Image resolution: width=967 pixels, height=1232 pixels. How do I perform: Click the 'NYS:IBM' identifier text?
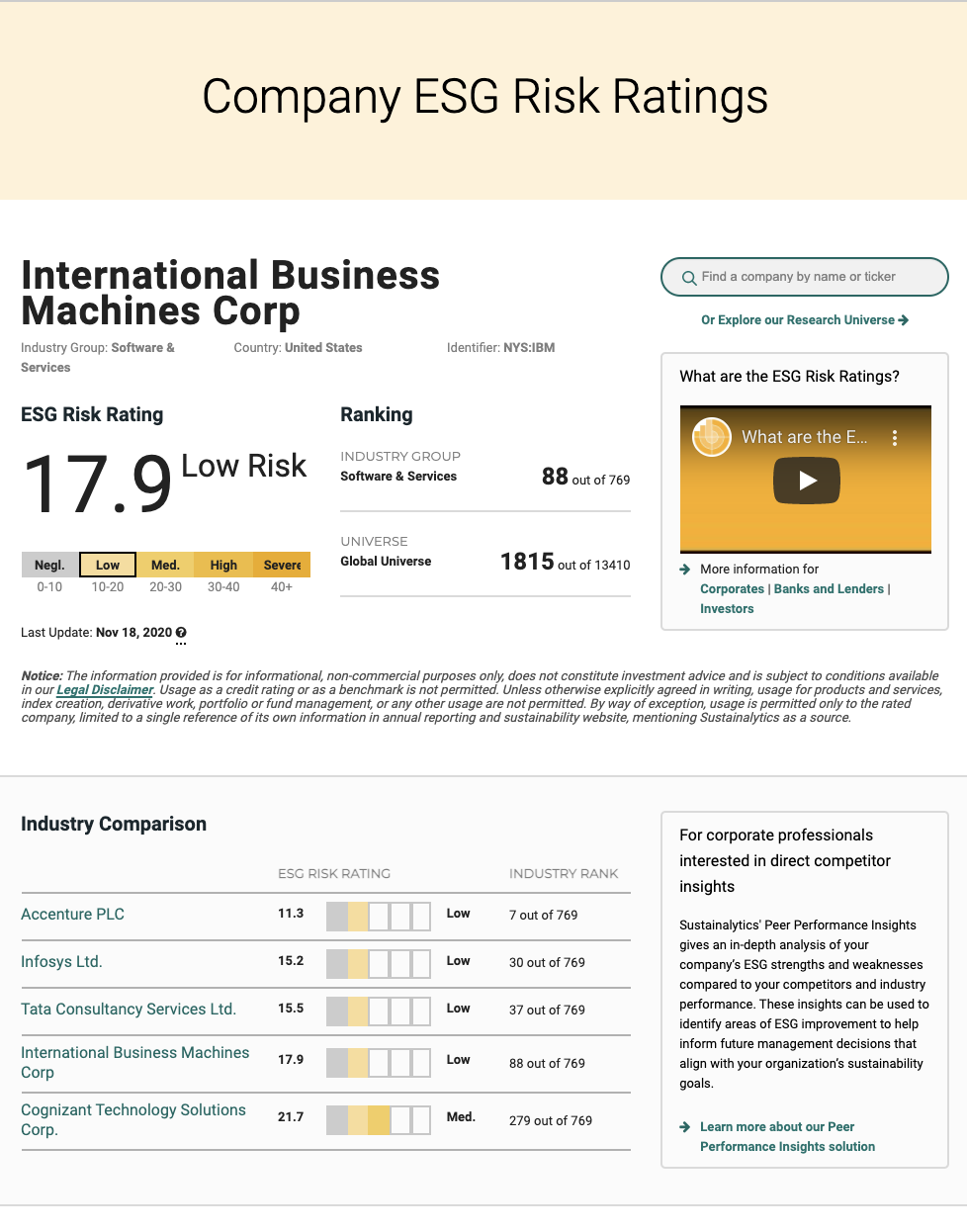point(529,348)
